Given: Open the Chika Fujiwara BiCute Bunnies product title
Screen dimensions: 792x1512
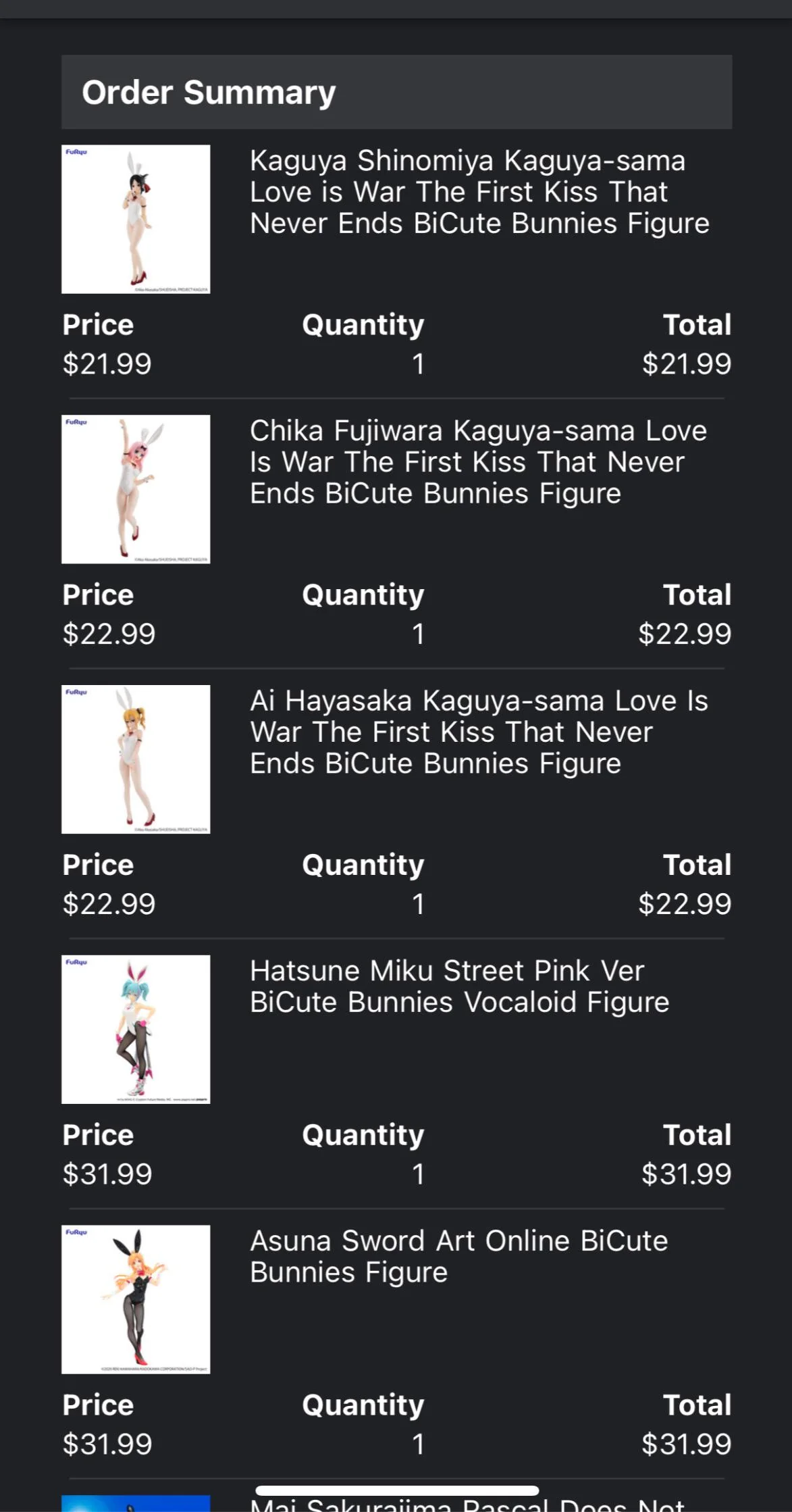Looking at the screenshot, I should (x=478, y=461).
